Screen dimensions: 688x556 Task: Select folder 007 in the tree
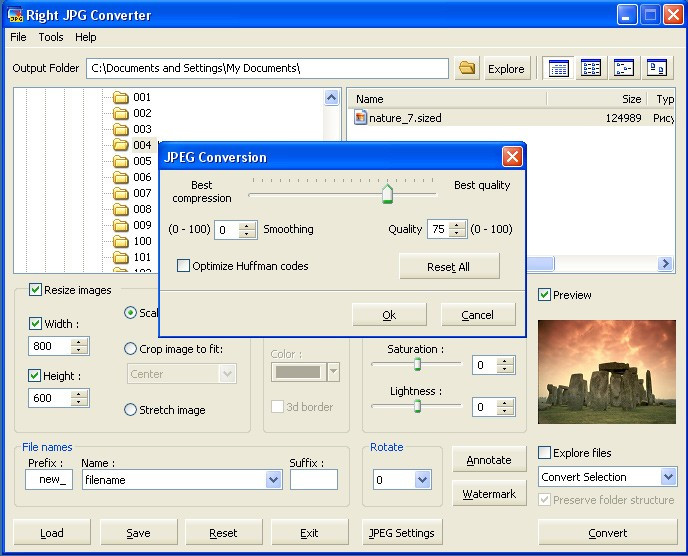132,193
